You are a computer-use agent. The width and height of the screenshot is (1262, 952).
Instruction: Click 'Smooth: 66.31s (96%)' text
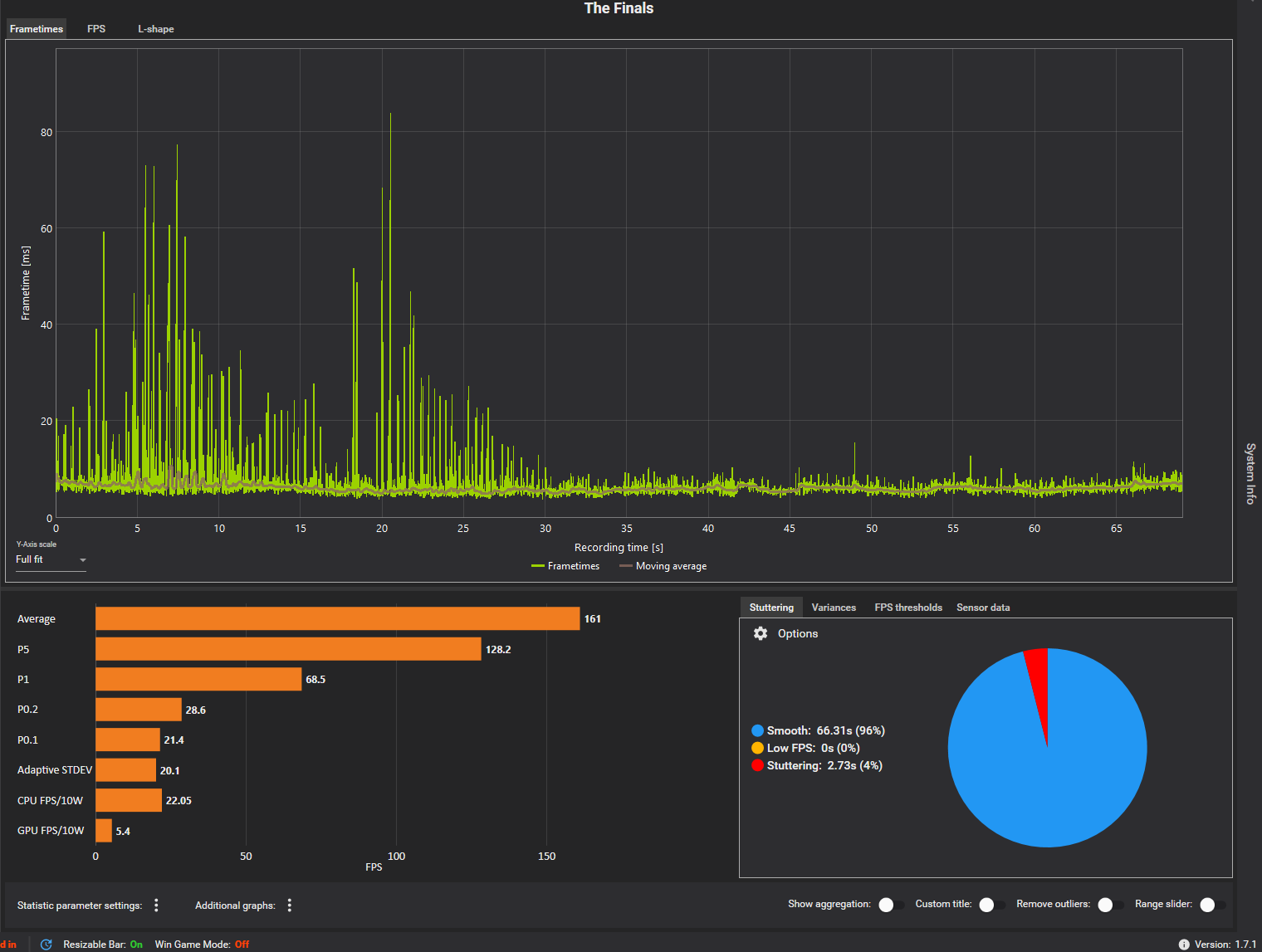point(825,730)
